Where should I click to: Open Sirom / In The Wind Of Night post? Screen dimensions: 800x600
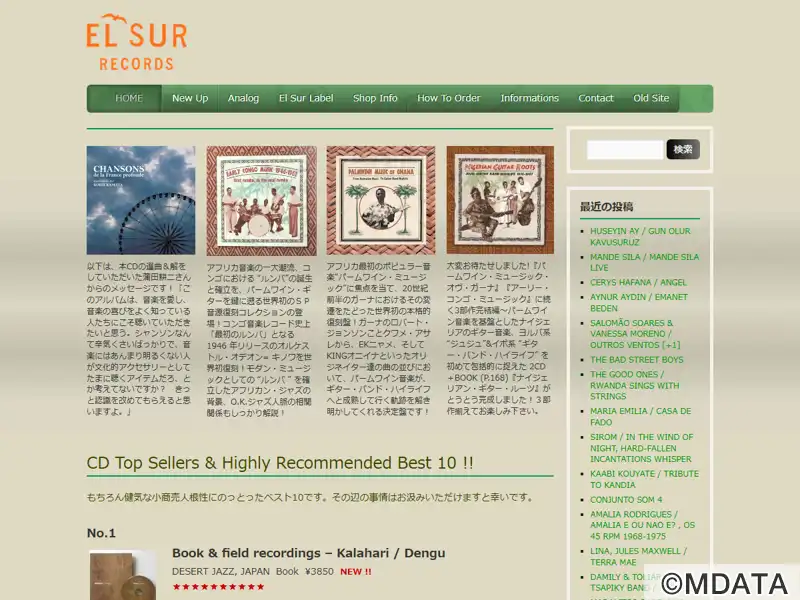(642, 448)
